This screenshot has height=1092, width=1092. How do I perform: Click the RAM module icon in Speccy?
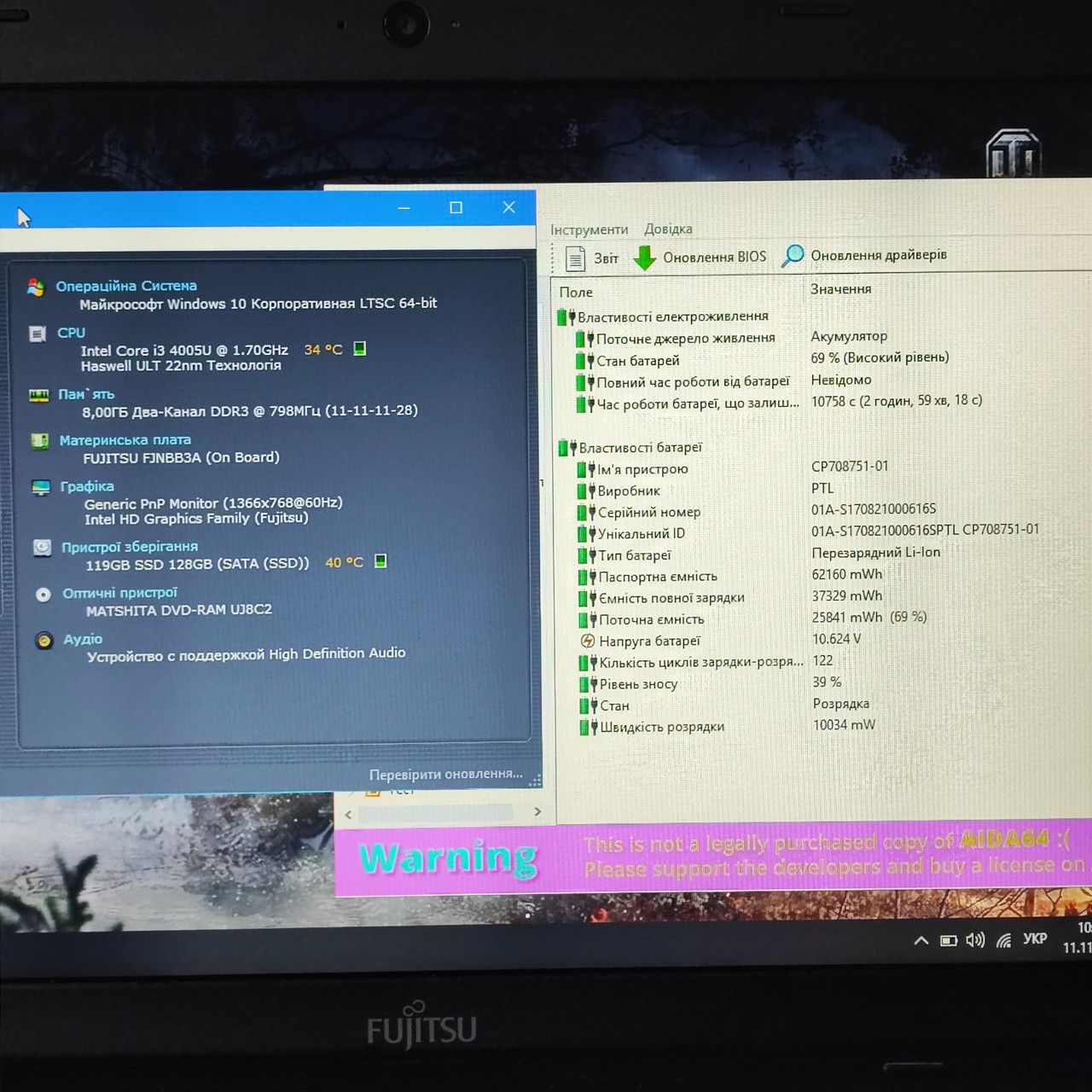point(38,395)
